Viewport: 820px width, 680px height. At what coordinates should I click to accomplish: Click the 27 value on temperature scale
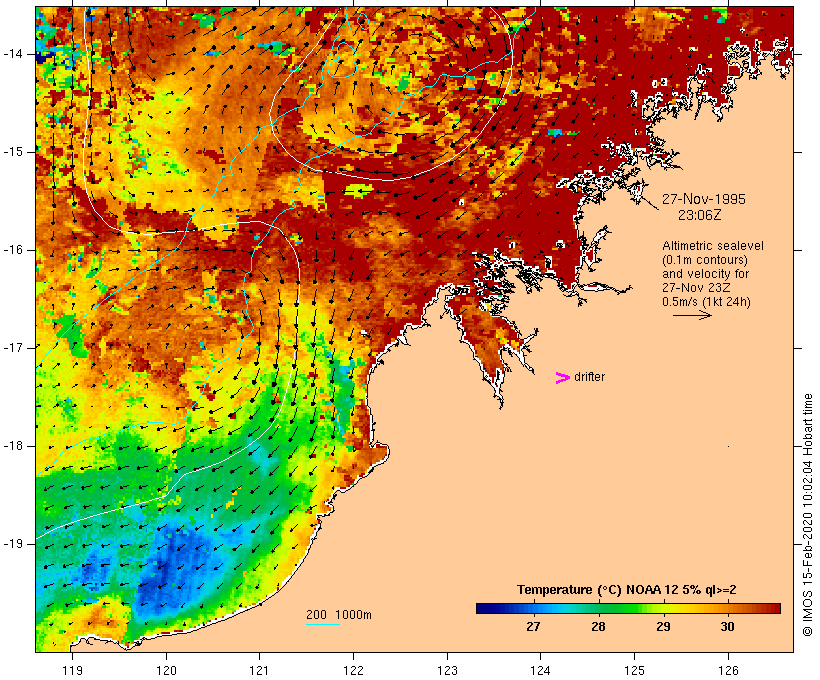coord(533,626)
